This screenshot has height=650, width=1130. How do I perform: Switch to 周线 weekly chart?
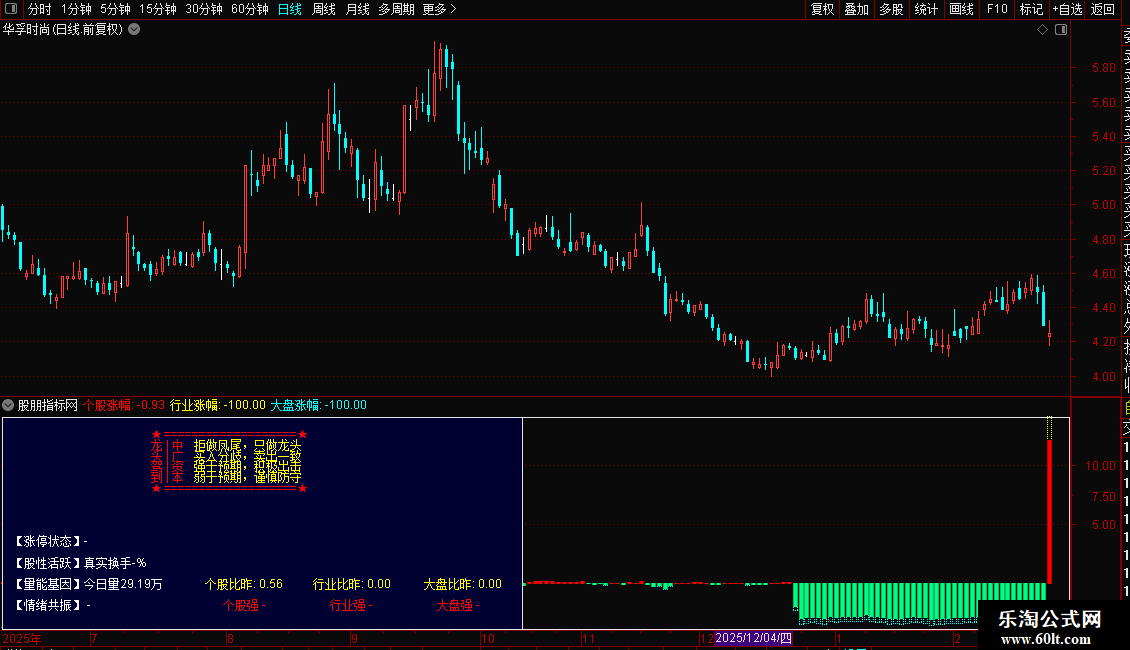click(x=324, y=9)
